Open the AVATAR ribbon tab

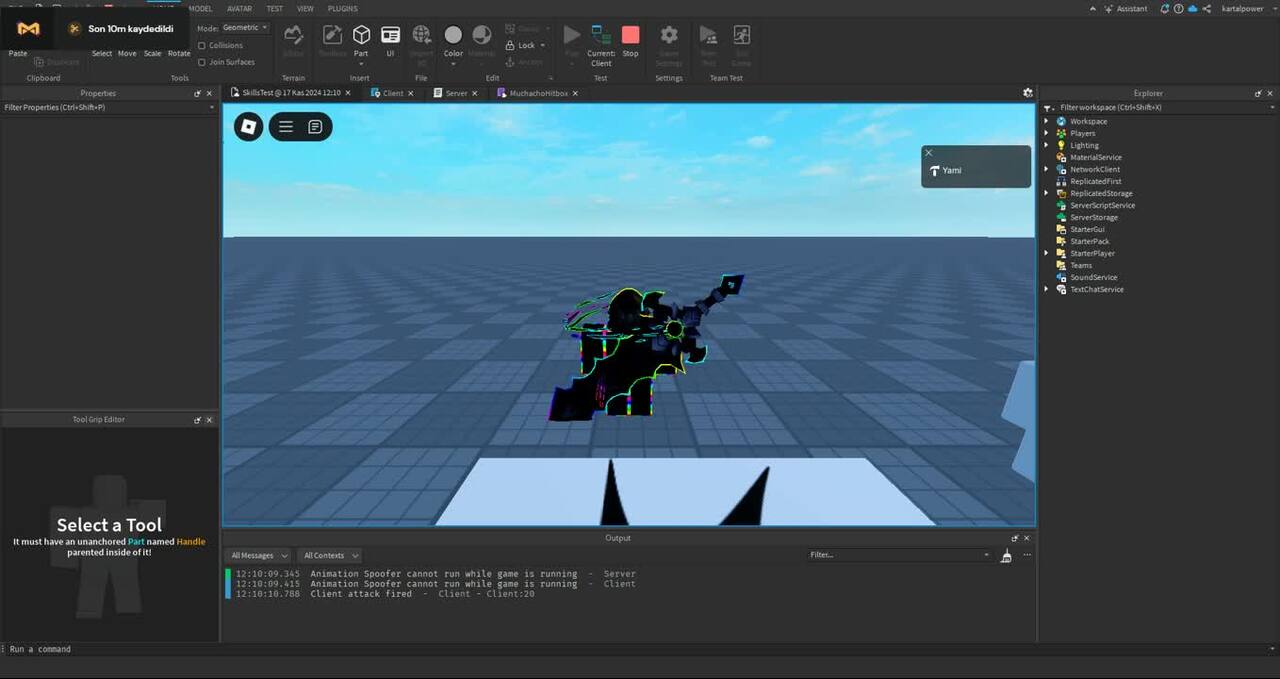pyautogui.click(x=239, y=8)
